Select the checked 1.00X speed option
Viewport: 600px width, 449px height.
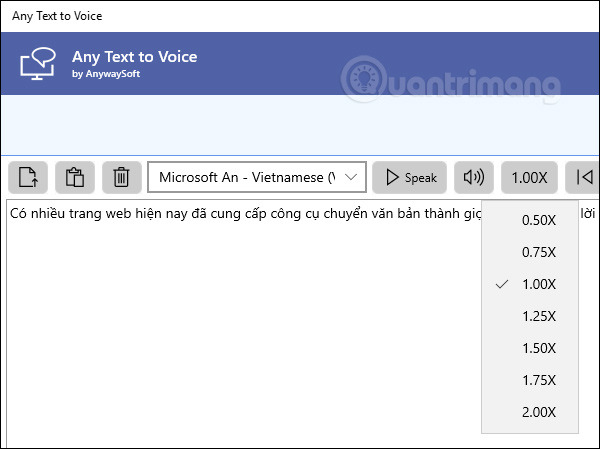[x=530, y=284]
